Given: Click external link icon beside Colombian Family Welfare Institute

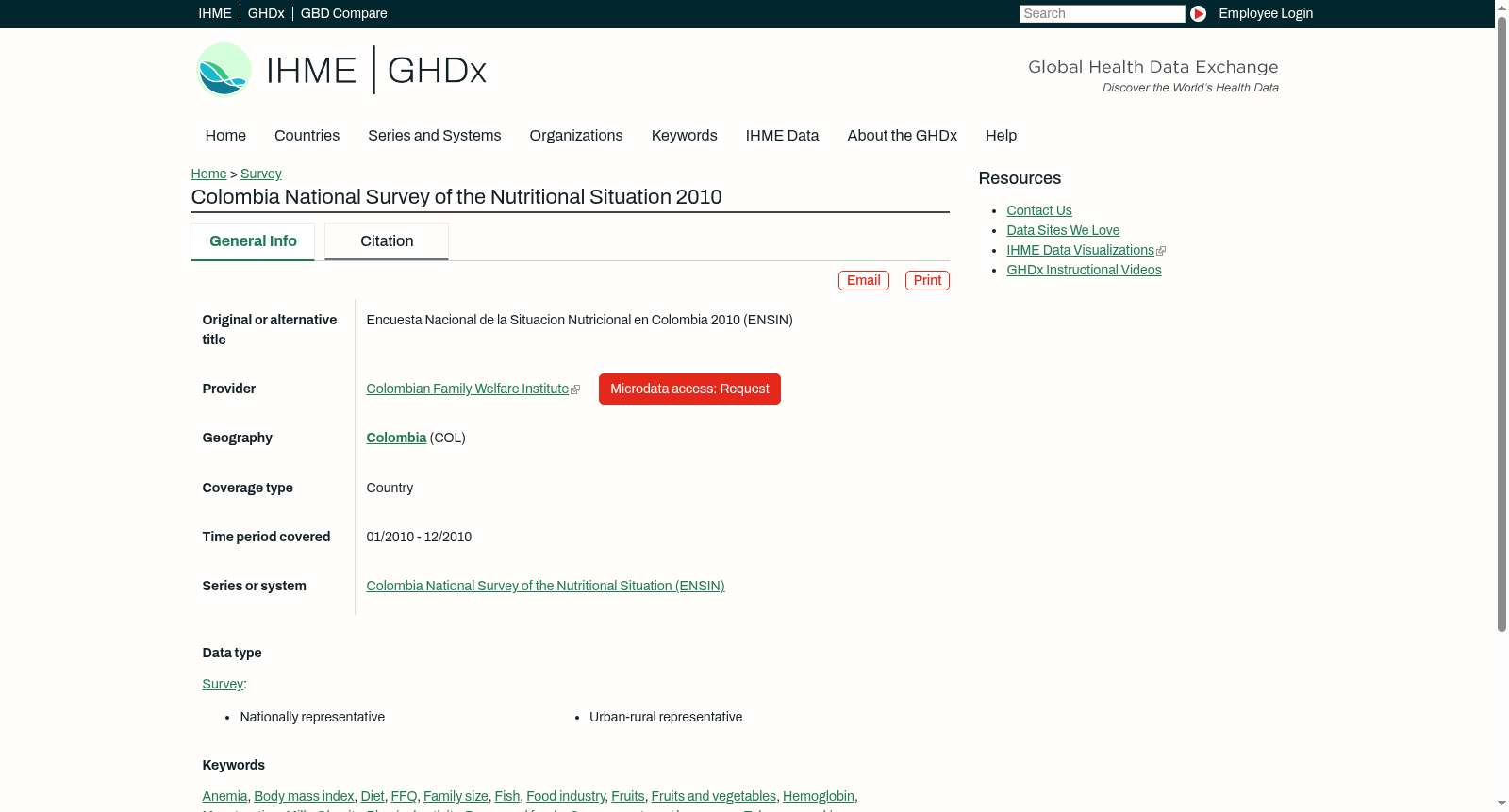Looking at the screenshot, I should pyautogui.click(x=575, y=389).
